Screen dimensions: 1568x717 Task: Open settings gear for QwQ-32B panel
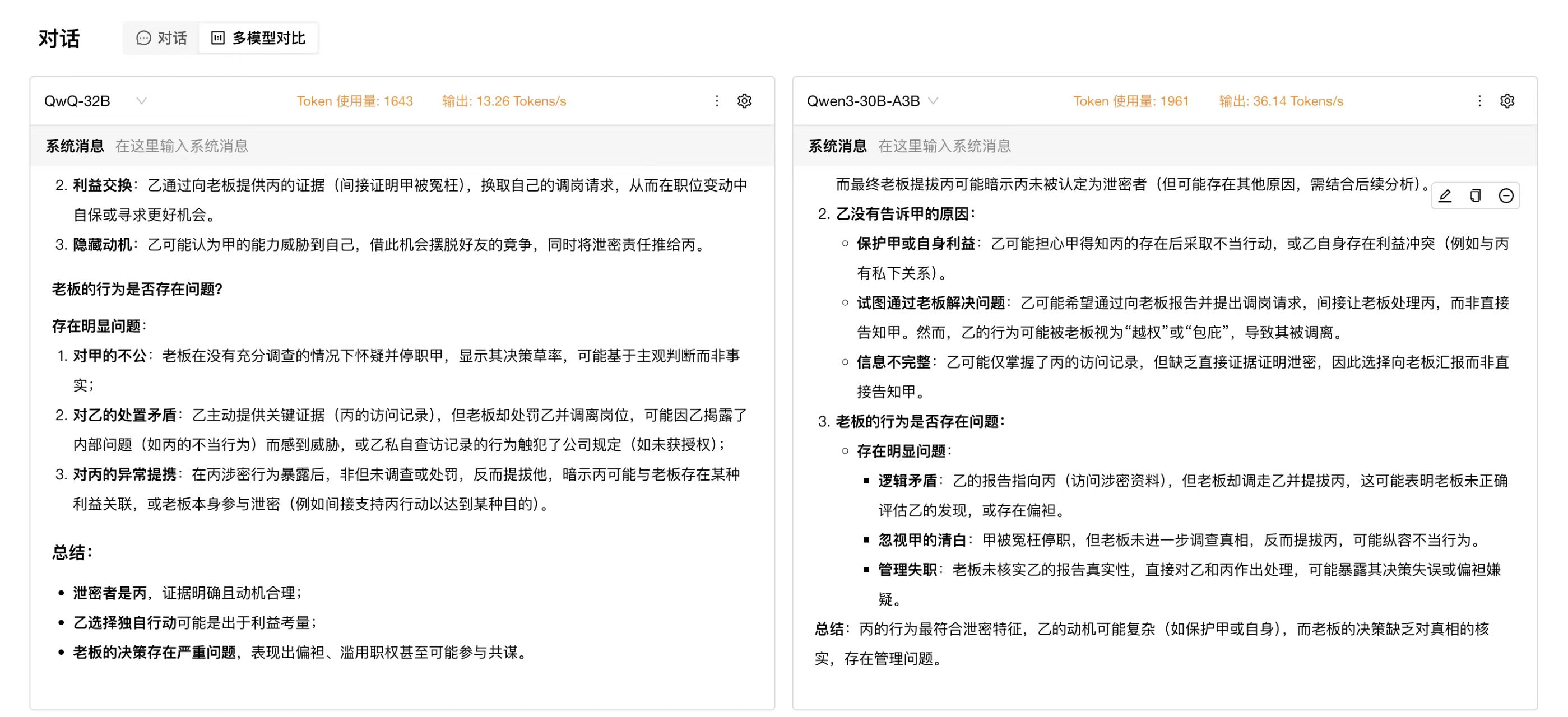pos(744,101)
